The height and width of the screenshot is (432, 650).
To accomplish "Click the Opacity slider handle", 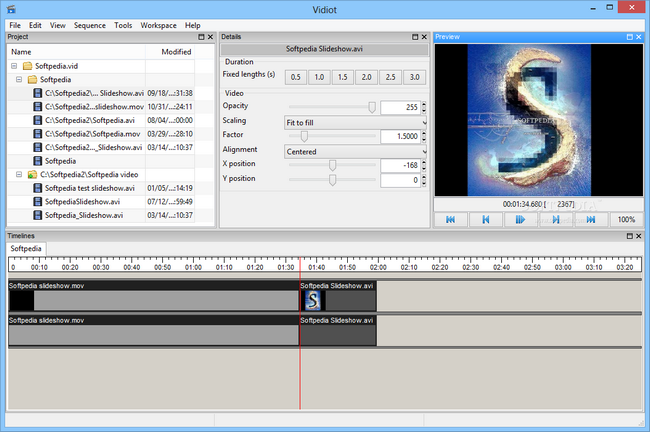I will pyautogui.click(x=372, y=107).
